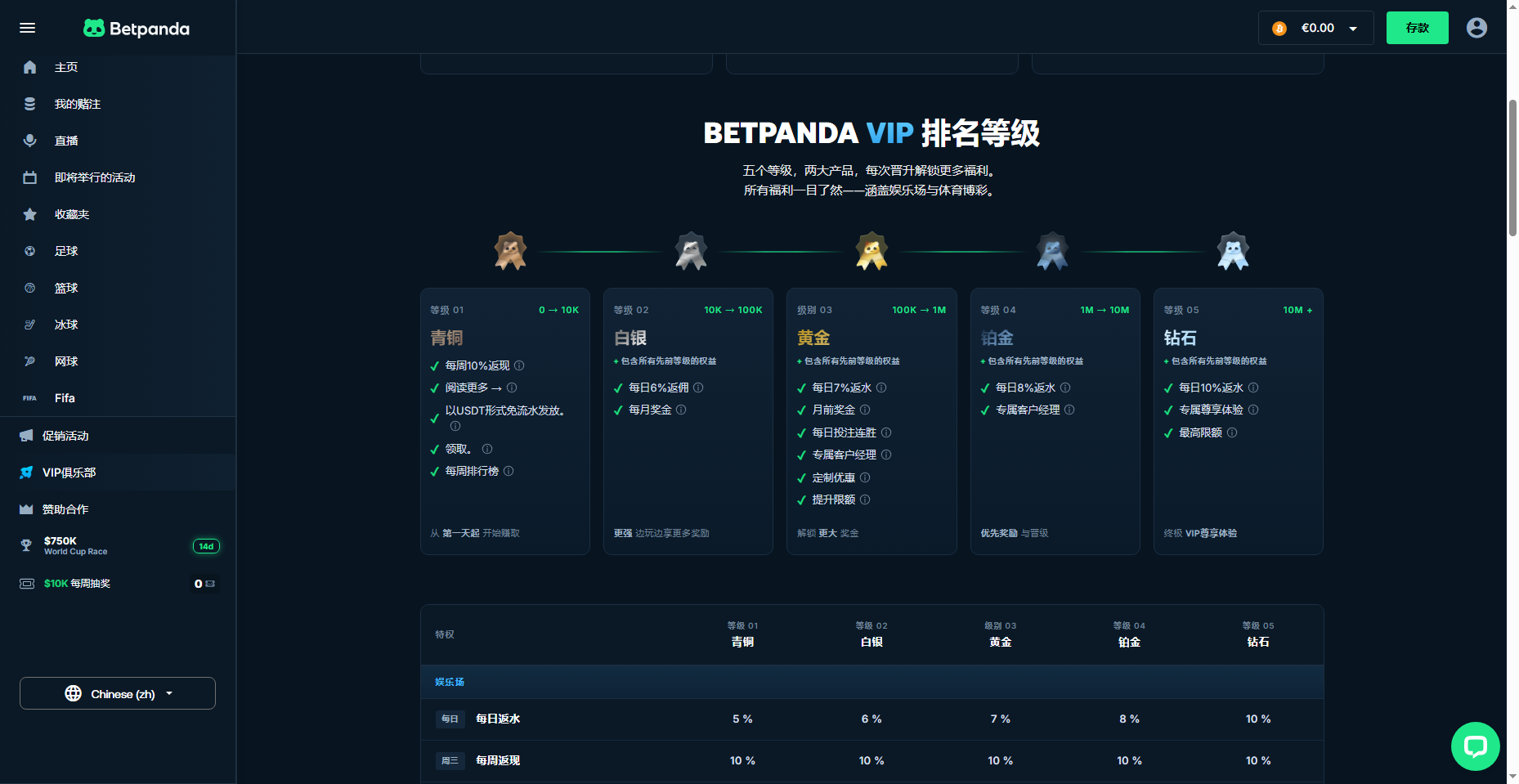The width and height of the screenshot is (1519, 784).
Task: Click the coins icon beside 我的赌注
Action: coord(30,104)
